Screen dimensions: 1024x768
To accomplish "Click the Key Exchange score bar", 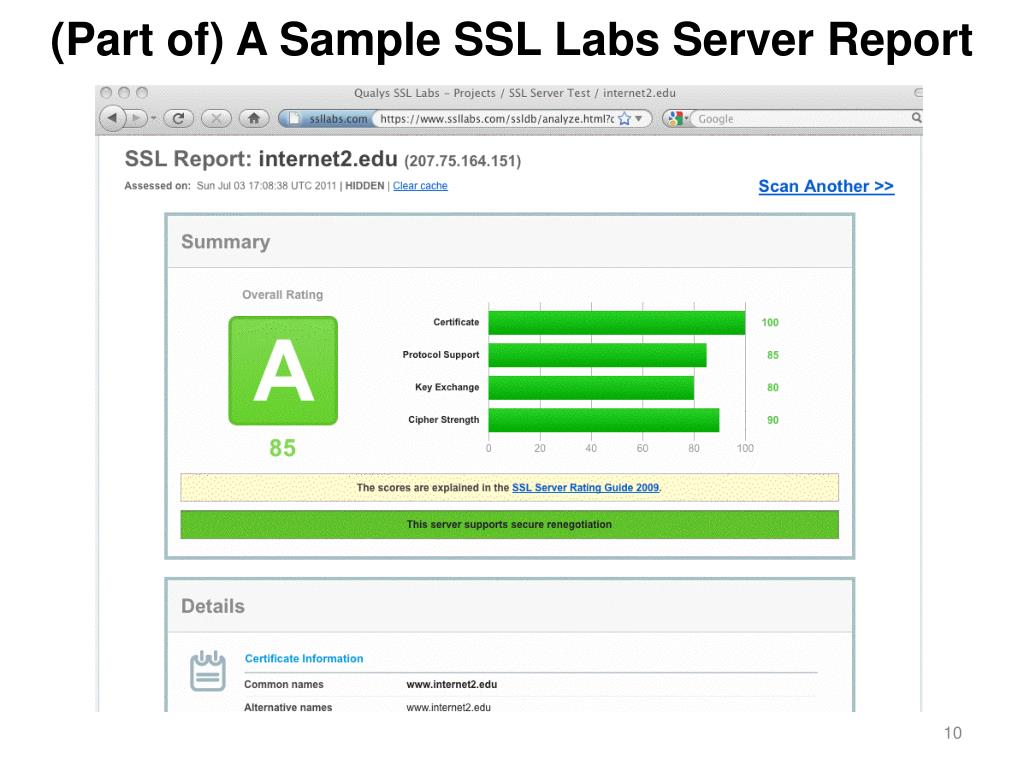I will (x=591, y=388).
